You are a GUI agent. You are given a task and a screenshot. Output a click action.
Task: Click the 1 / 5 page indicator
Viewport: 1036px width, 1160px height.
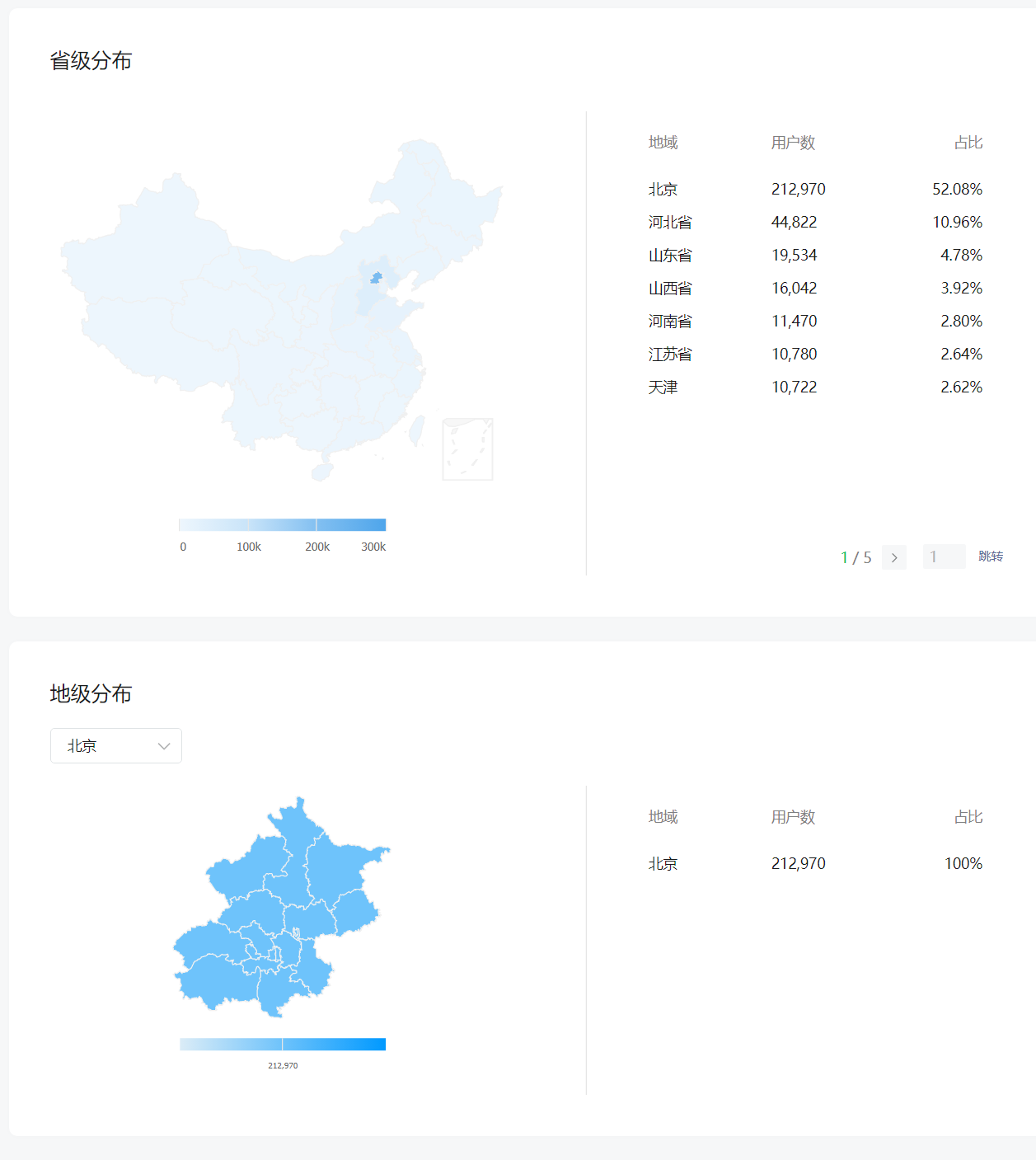[x=856, y=557]
